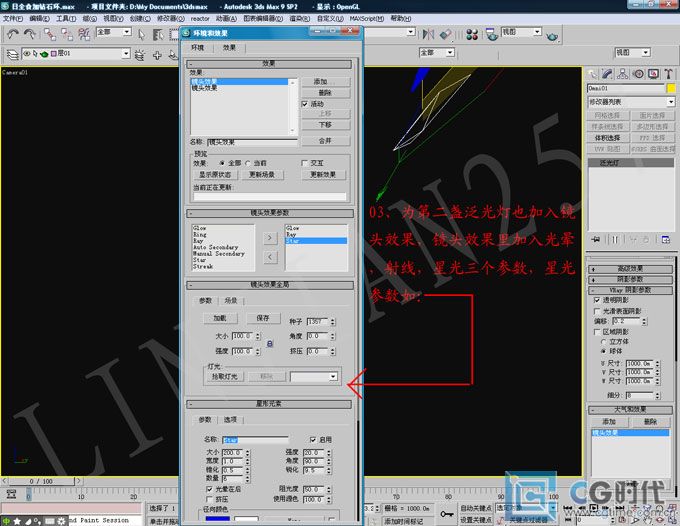Expand the 阴影参数 rollout
Image resolution: width=680 pixels, height=526 pixels.
[630, 279]
